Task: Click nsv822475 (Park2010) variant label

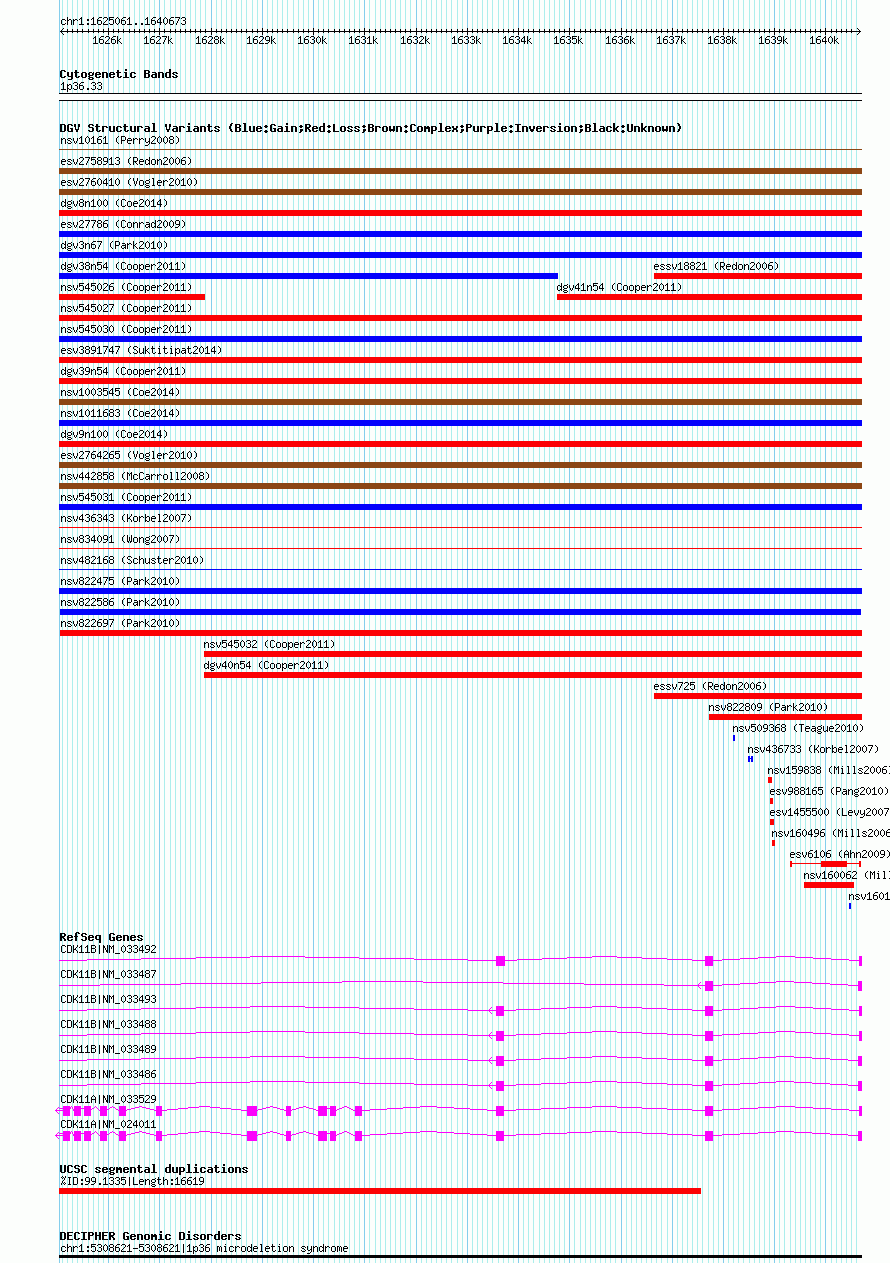Action: pyautogui.click(x=120, y=581)
